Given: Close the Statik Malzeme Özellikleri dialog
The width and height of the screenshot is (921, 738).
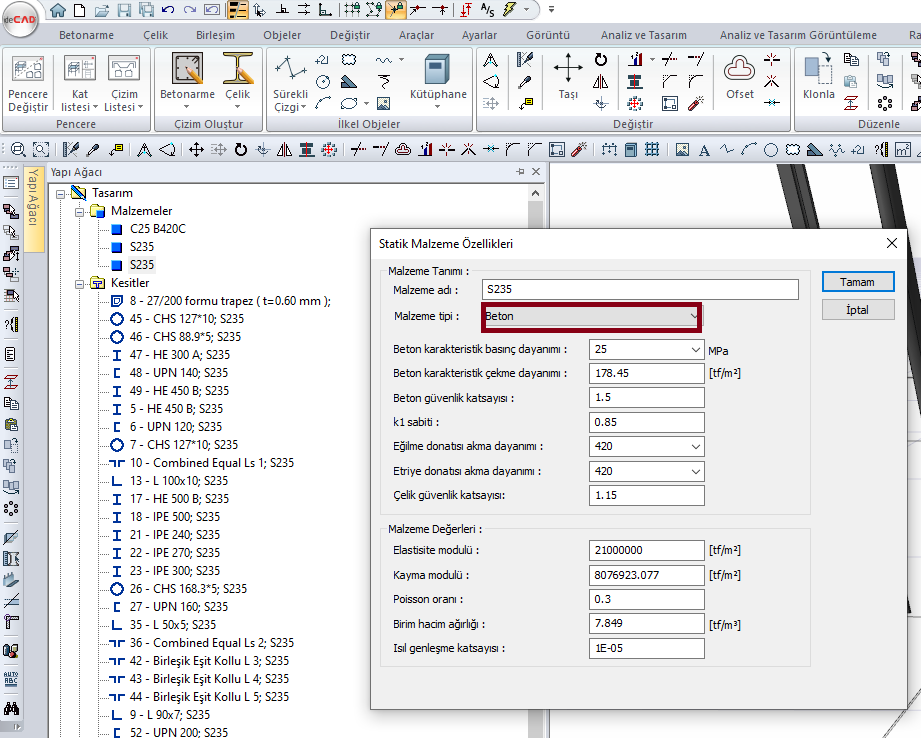Looking at the screenshot, I should pos(892,243).
